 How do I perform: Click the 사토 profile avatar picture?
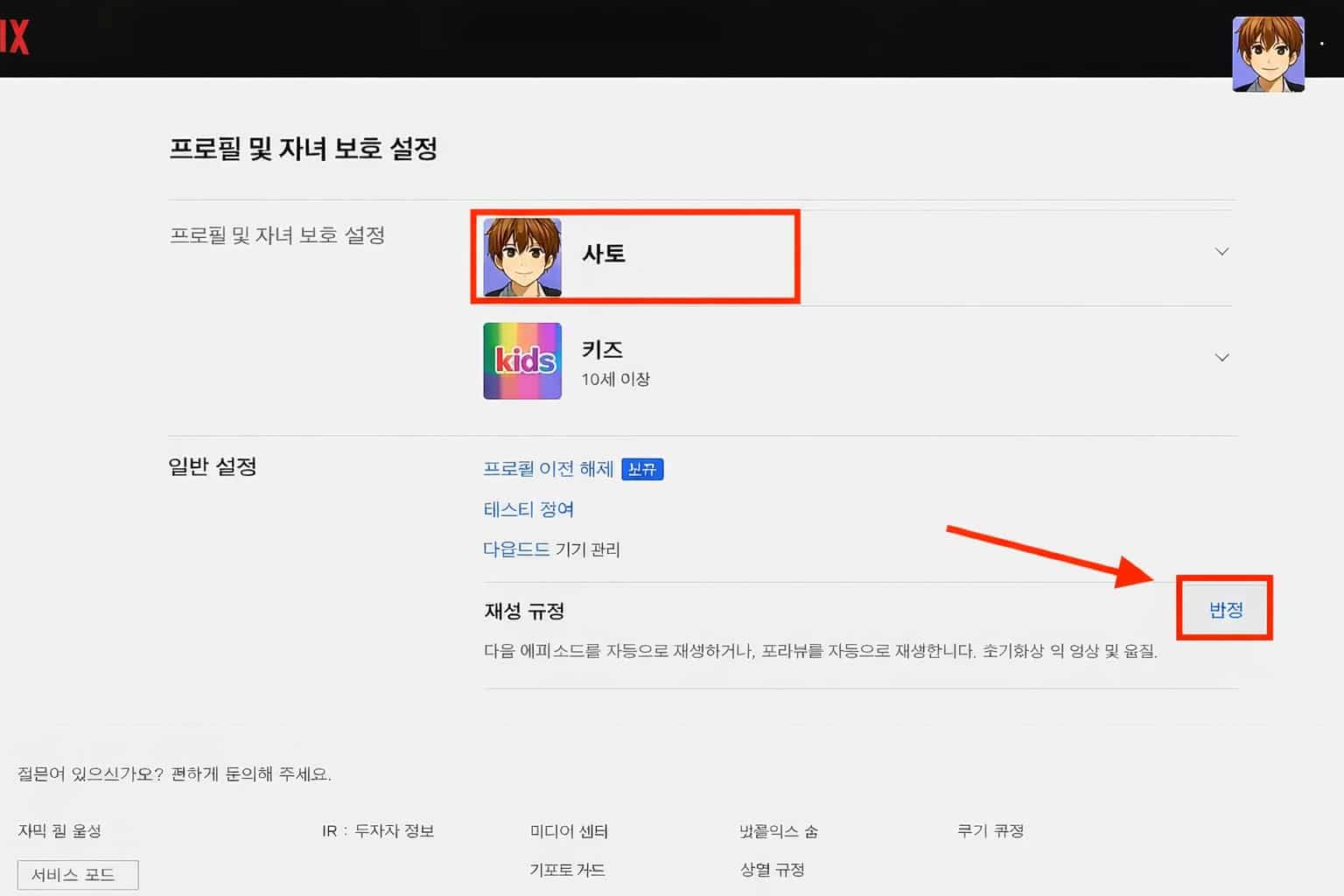pos(521,256)
